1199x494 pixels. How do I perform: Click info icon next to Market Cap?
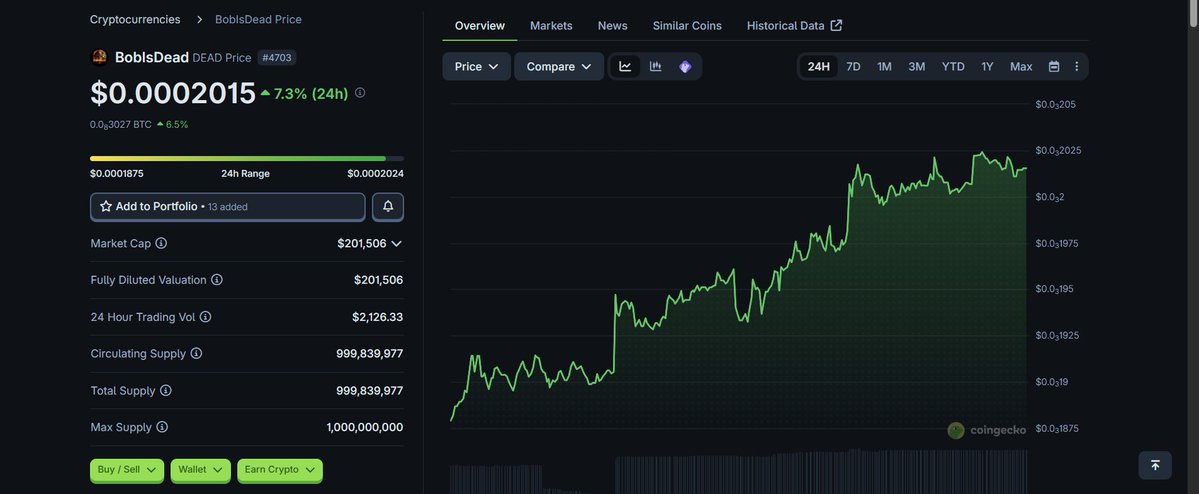pos(161,243)
